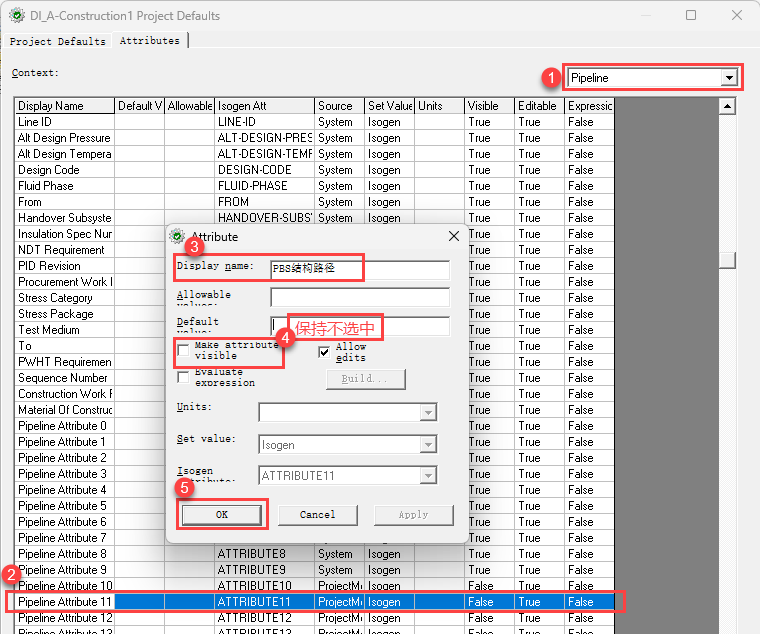Select the Pipeline Attribute 11 row
The width and height of the screenshot is (760, 634).
pos(65,602)
